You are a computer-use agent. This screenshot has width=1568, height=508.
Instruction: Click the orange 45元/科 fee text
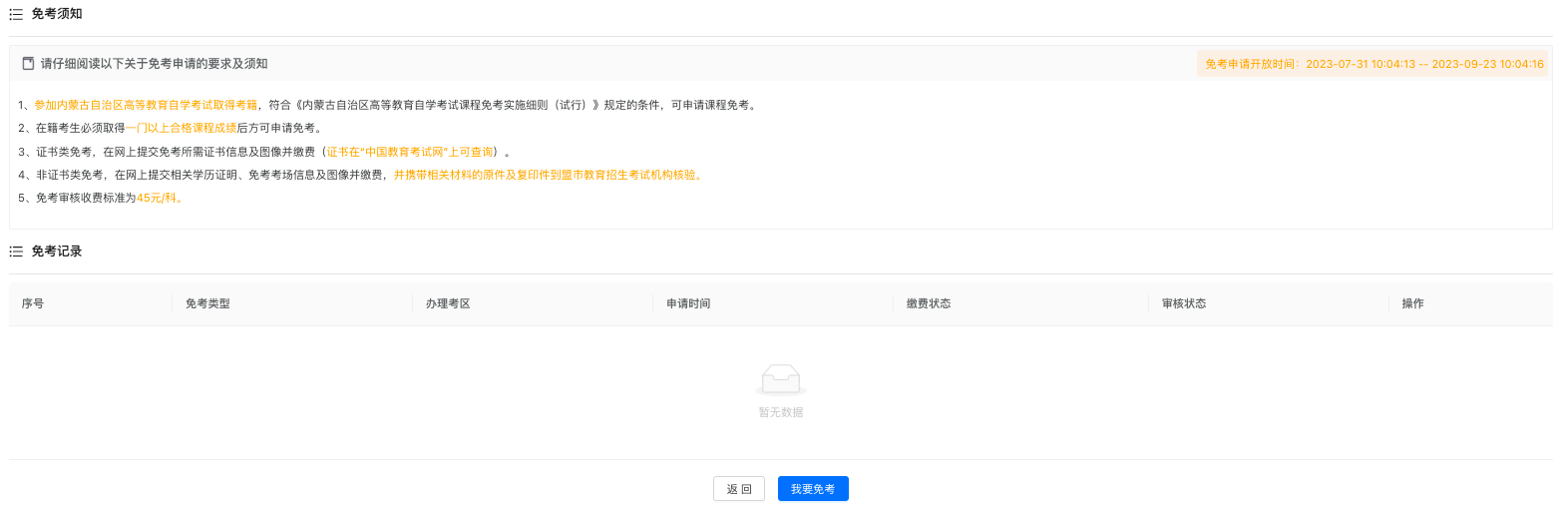tap(159, 198)
